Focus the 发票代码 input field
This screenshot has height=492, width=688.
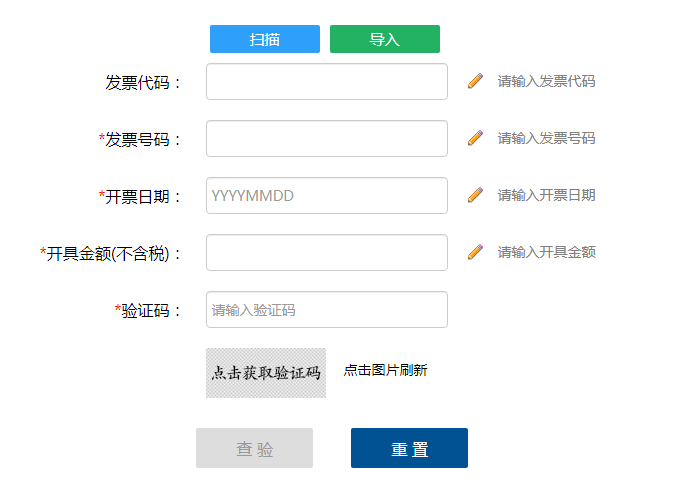326,82
